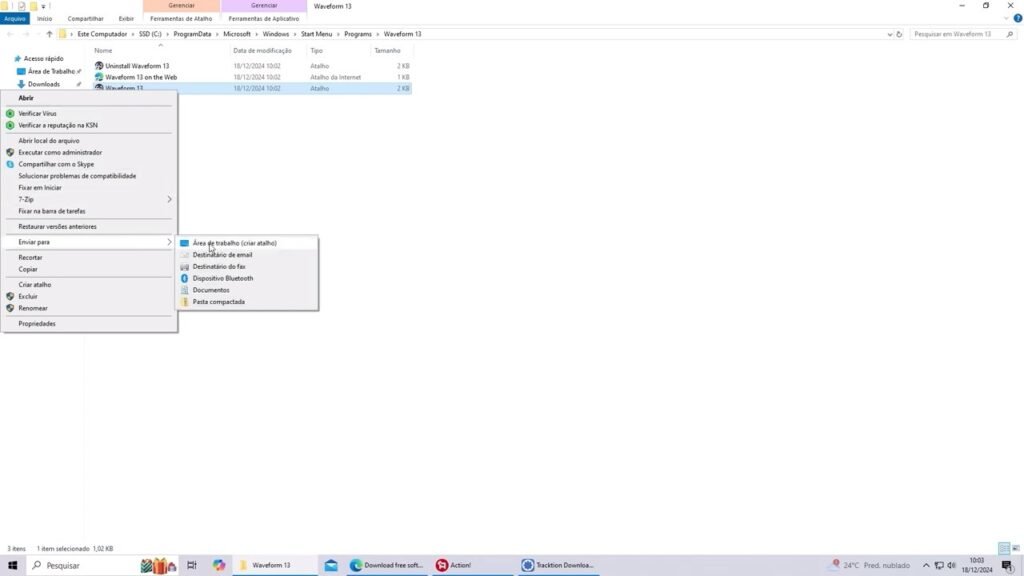The height and width of the screenshot is (576, 1024).
Task: Expand the Enviar para submenu arrow
Action: pyautogui.click(x=169, y=242)
